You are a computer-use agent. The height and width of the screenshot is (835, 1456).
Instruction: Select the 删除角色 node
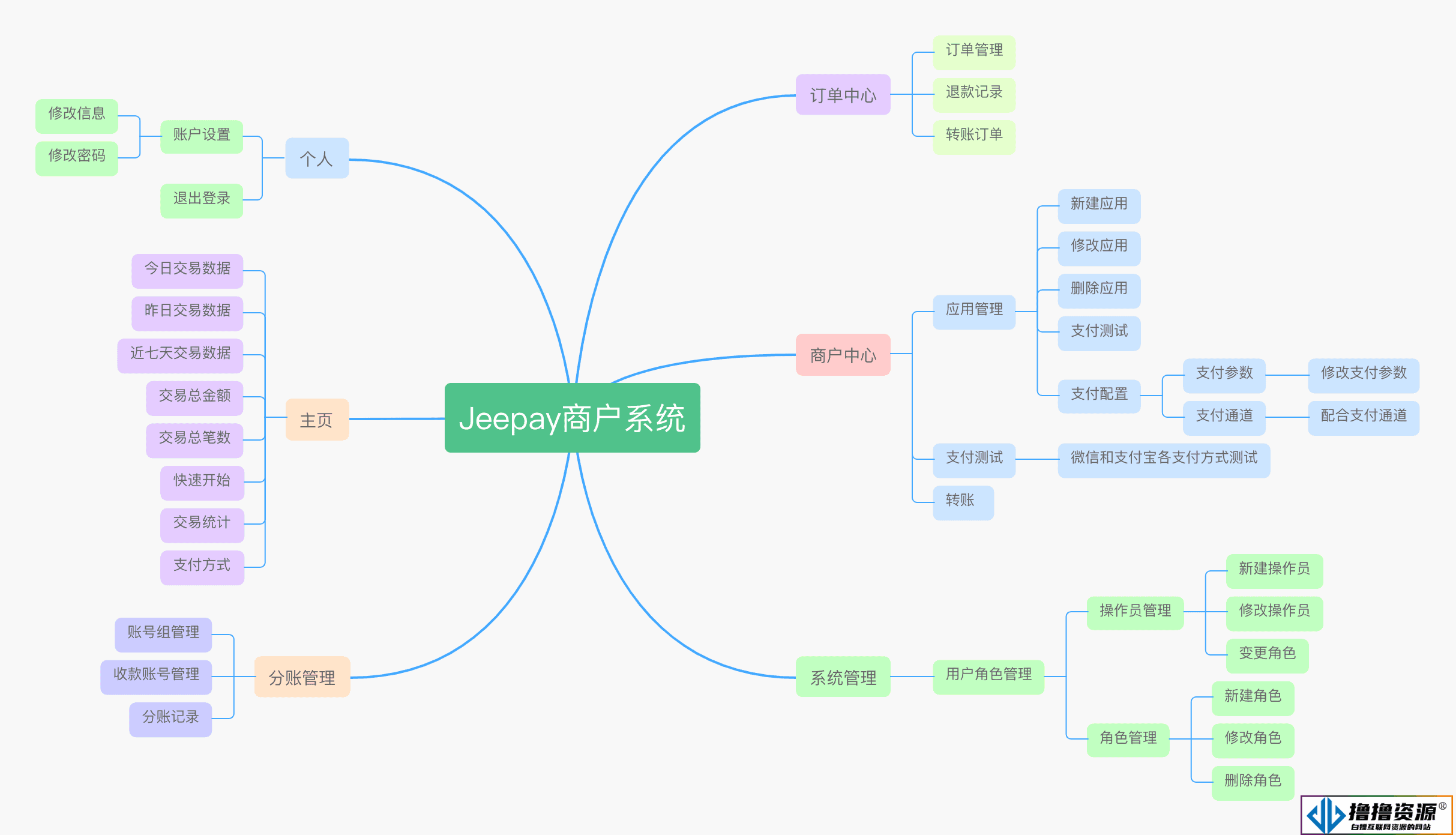tap(1253, 783)
